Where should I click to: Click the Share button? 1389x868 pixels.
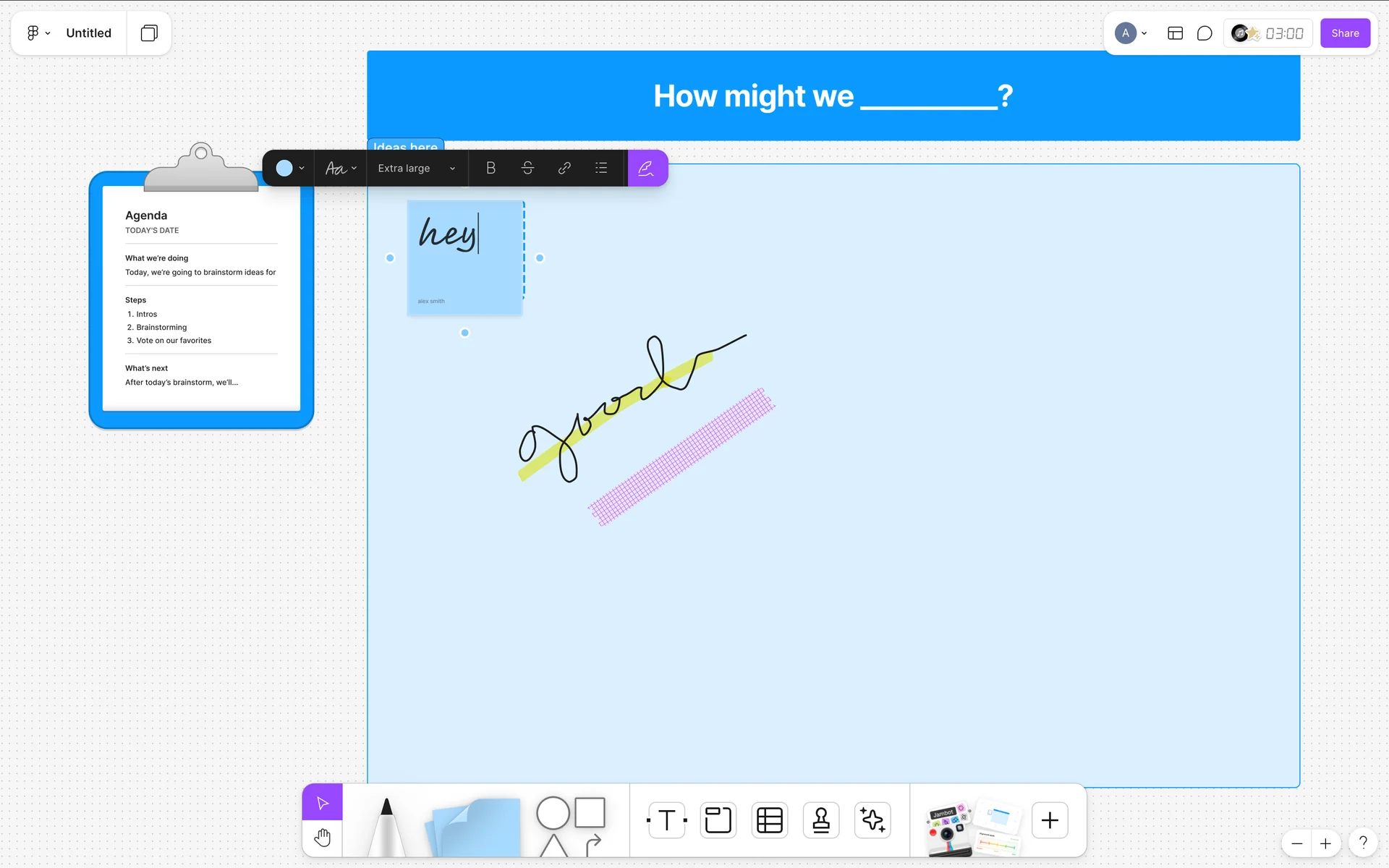(x=1344, y=33)
